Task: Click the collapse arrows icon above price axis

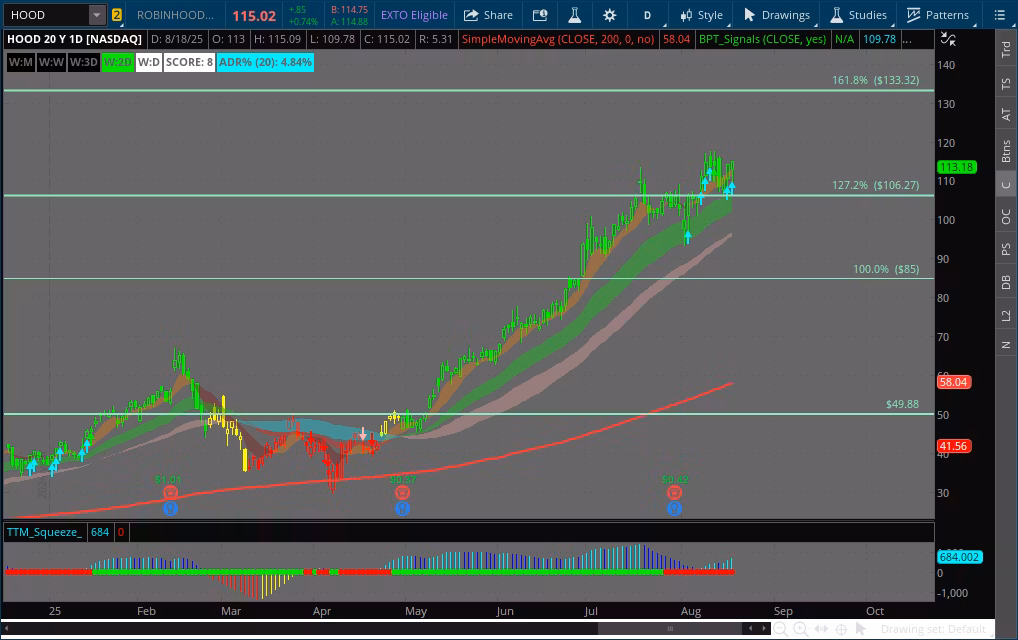Action: click(x=949, y=39)
